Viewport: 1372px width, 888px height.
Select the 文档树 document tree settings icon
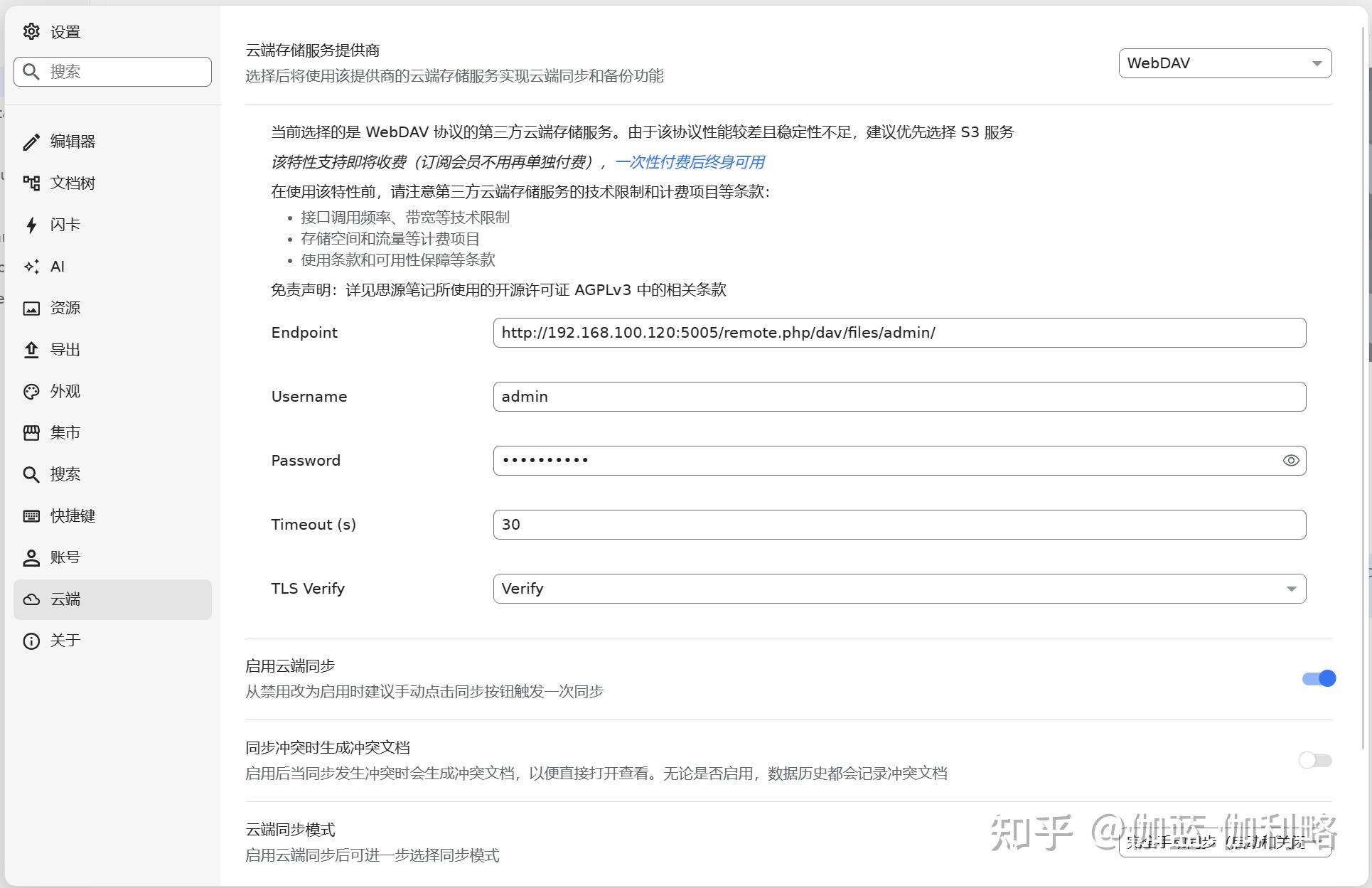click(x=31, y=183)
